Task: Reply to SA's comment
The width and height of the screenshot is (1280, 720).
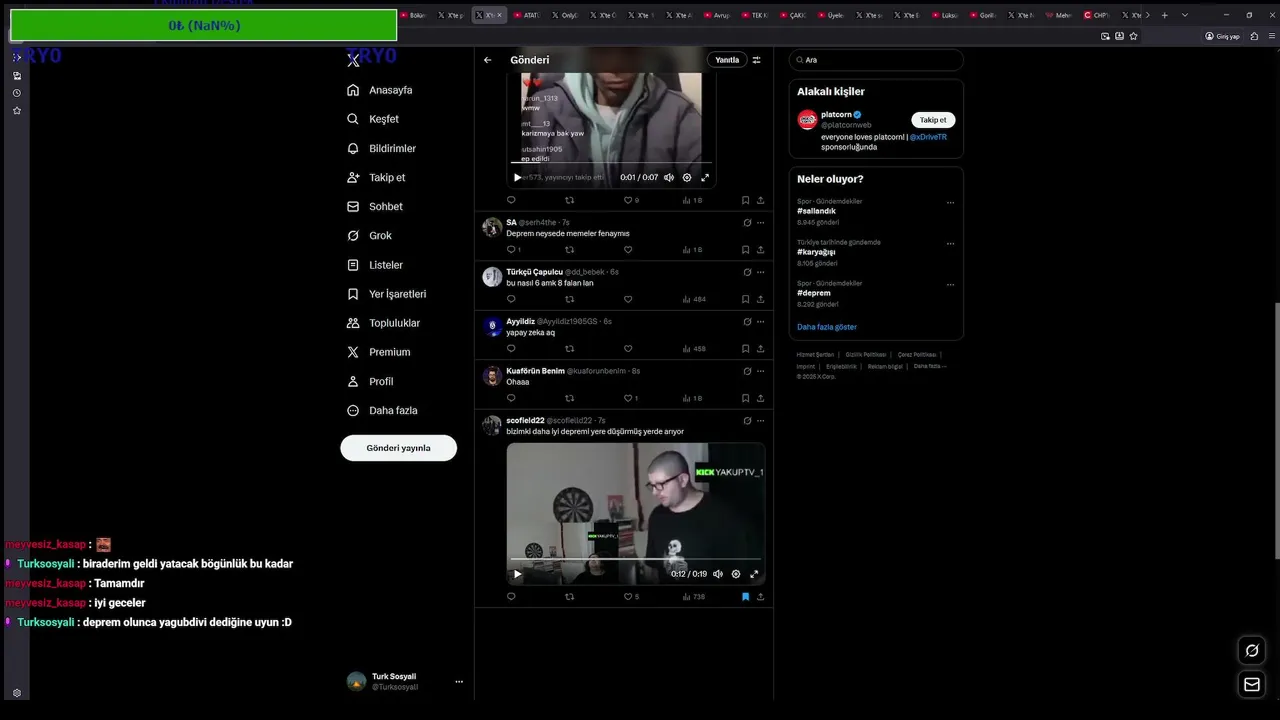Action: [513, 250]
